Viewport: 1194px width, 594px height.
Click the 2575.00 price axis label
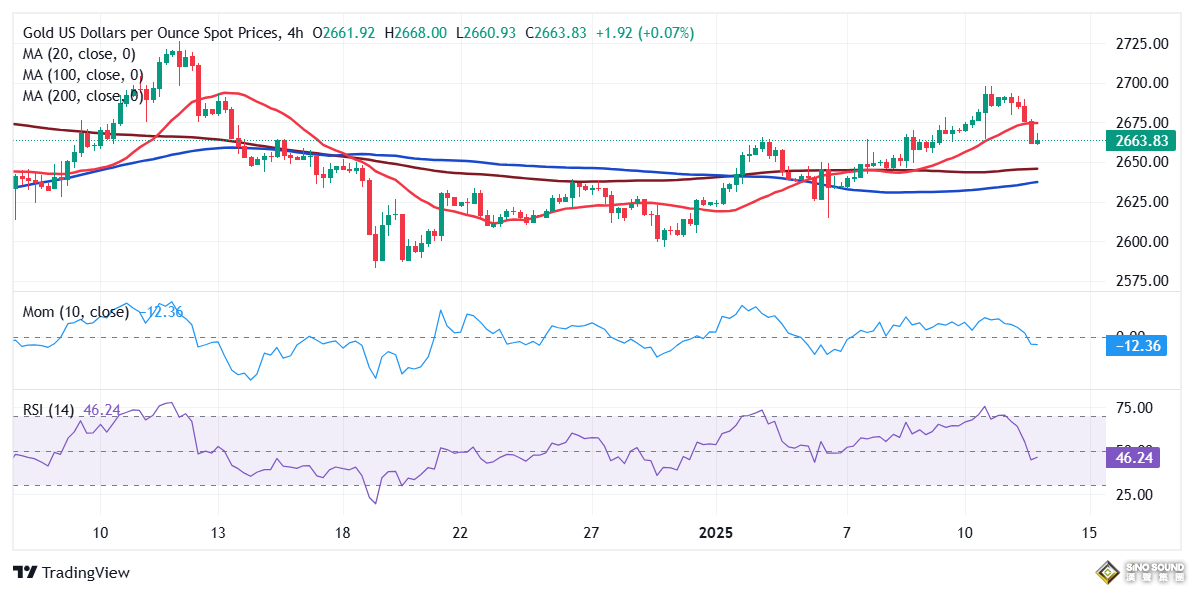1143,281
